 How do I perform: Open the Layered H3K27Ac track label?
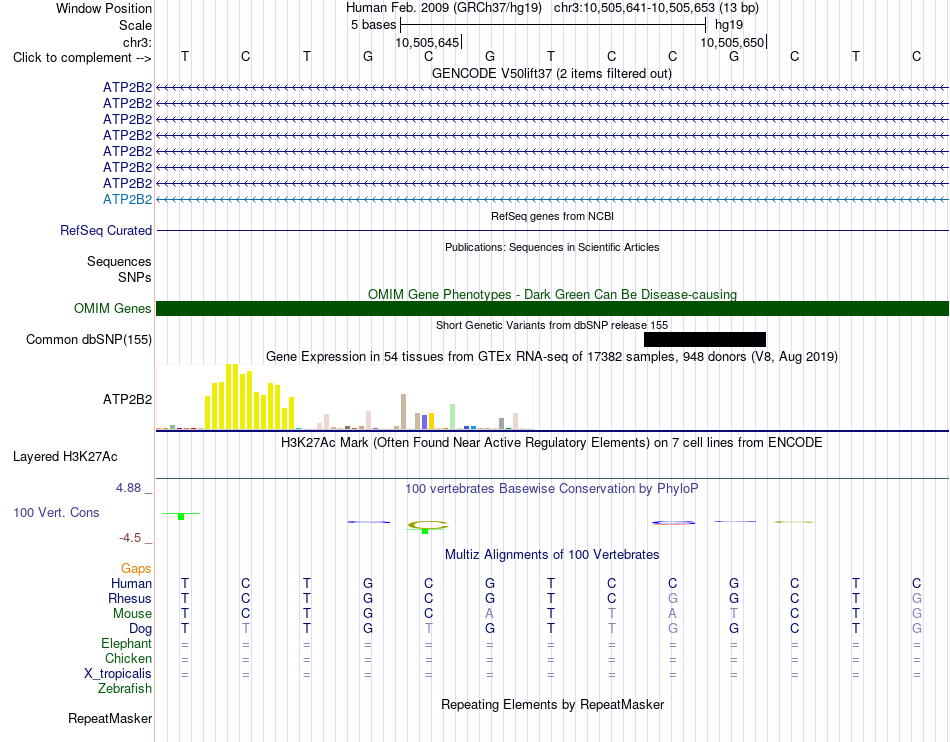click(65, 456)
